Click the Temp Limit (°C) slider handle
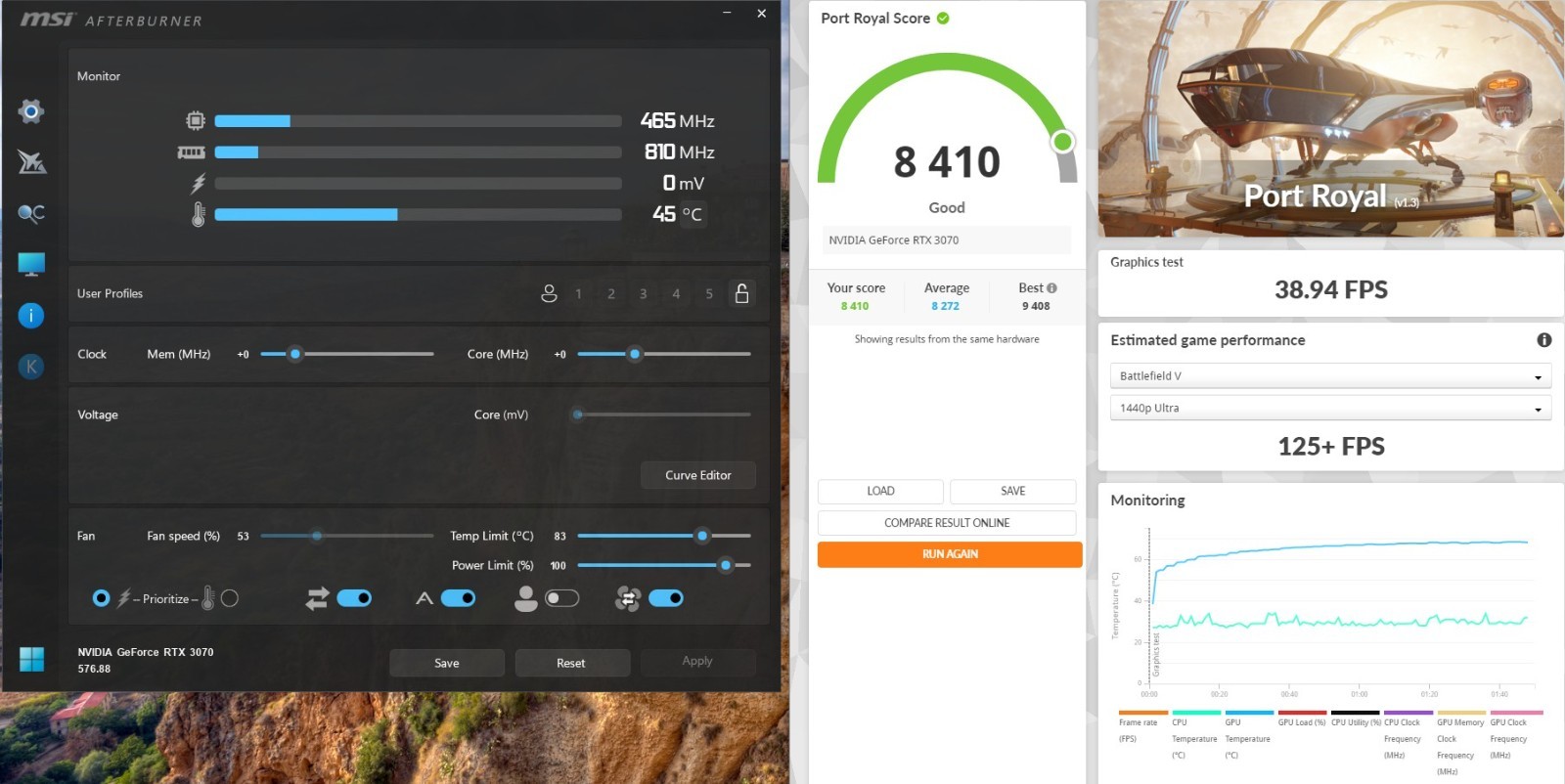 (x=701, y=536)
